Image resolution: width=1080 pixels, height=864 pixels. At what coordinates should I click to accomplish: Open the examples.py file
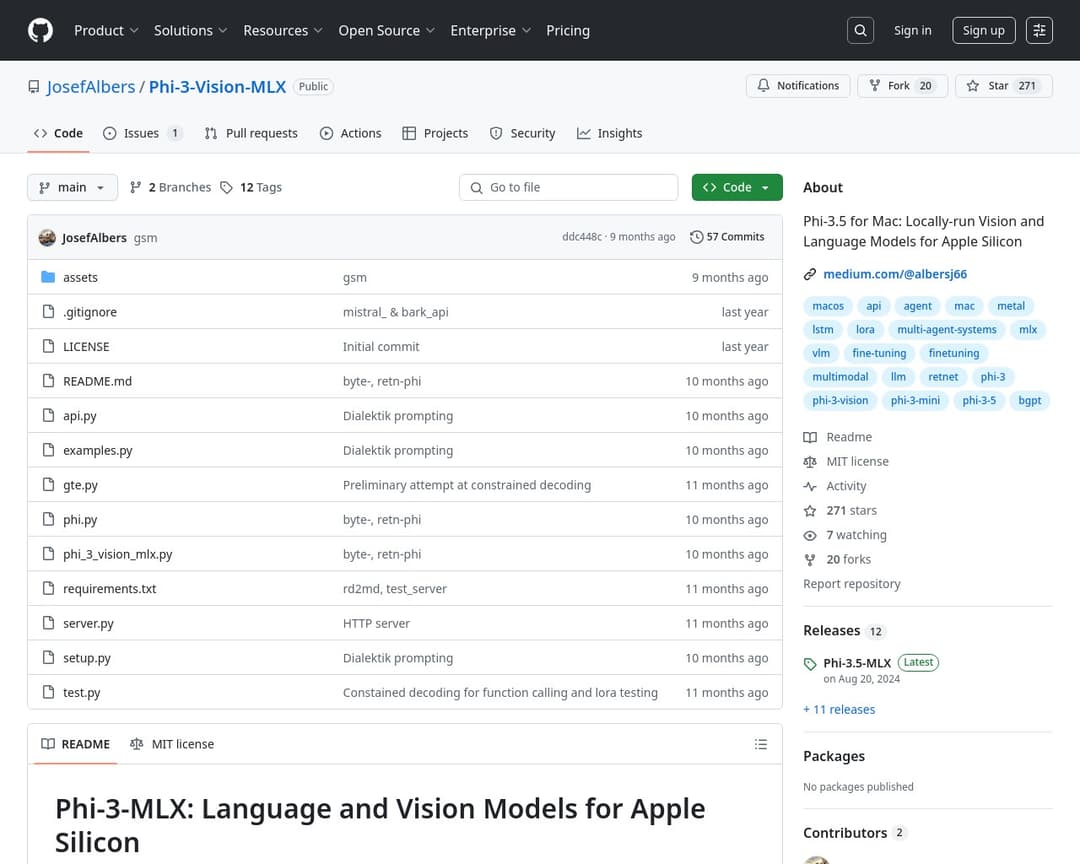[x=98, y=451]
